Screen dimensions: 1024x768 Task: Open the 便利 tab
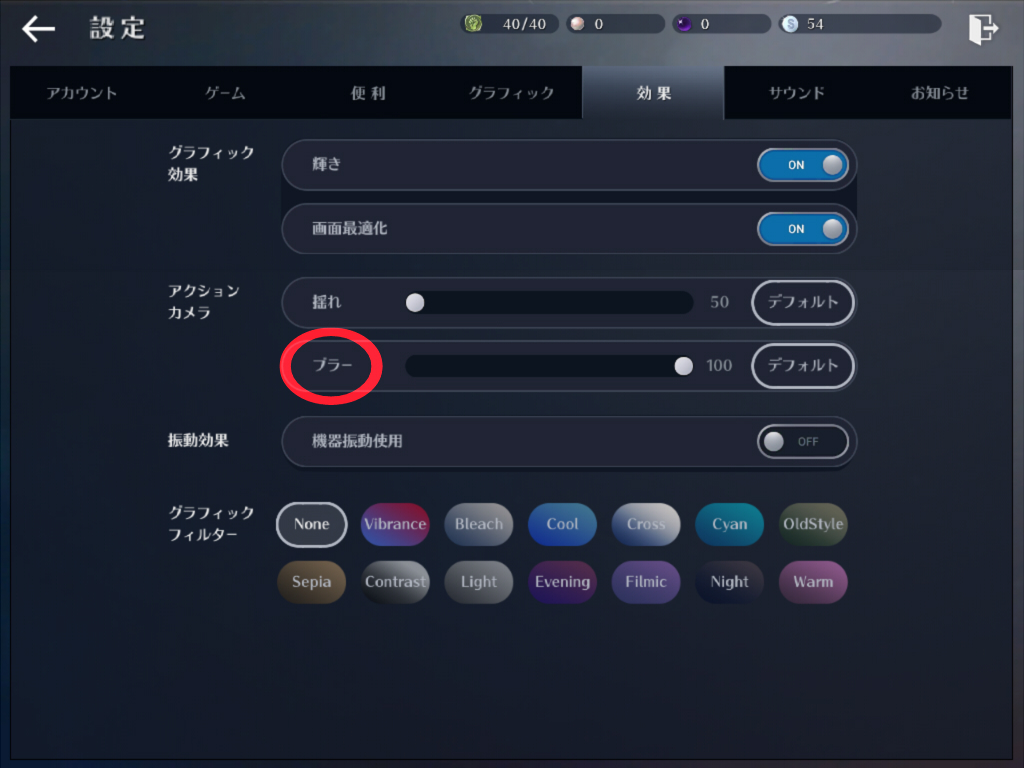pos(368,93)
